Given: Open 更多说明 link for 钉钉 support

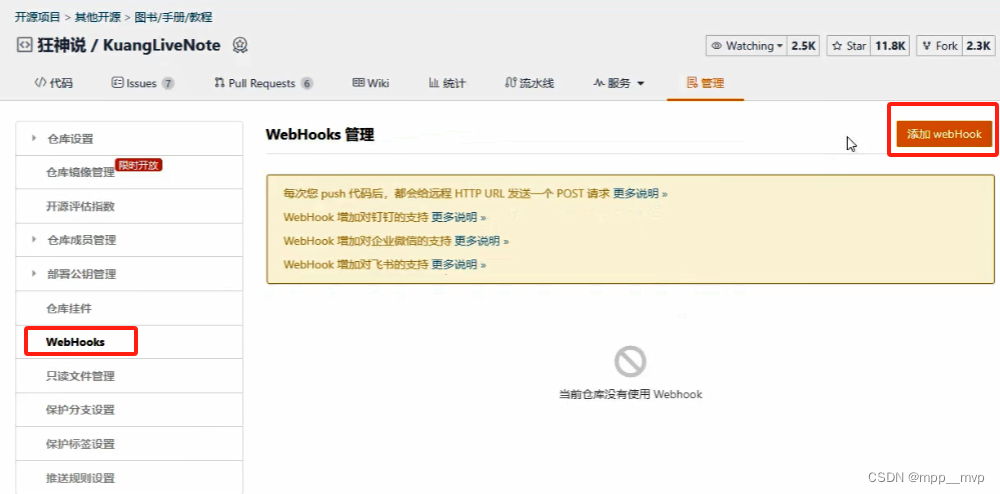Looking at the screenshot, I should 459,217.
